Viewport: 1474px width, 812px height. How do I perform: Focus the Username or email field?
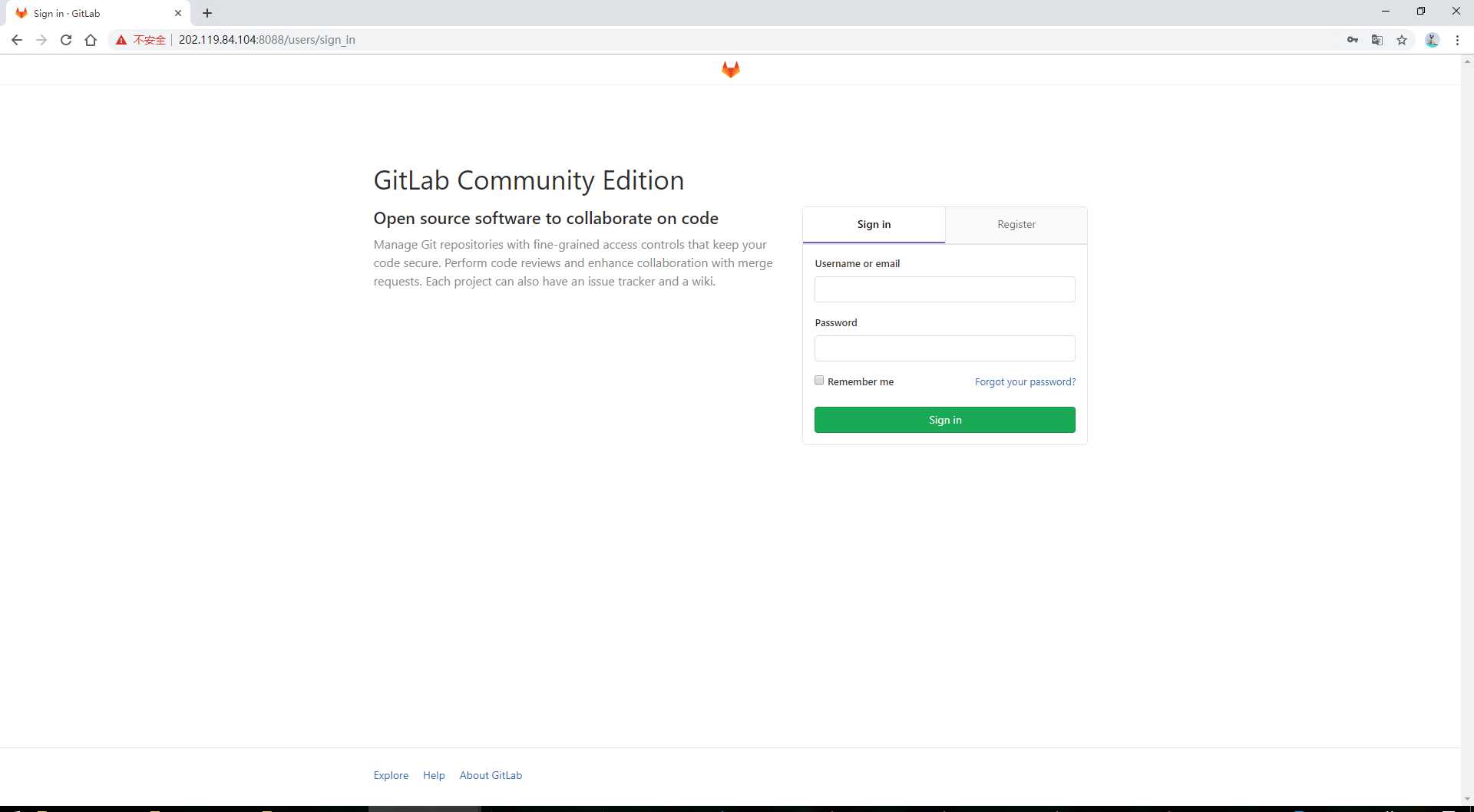point(944,289)
